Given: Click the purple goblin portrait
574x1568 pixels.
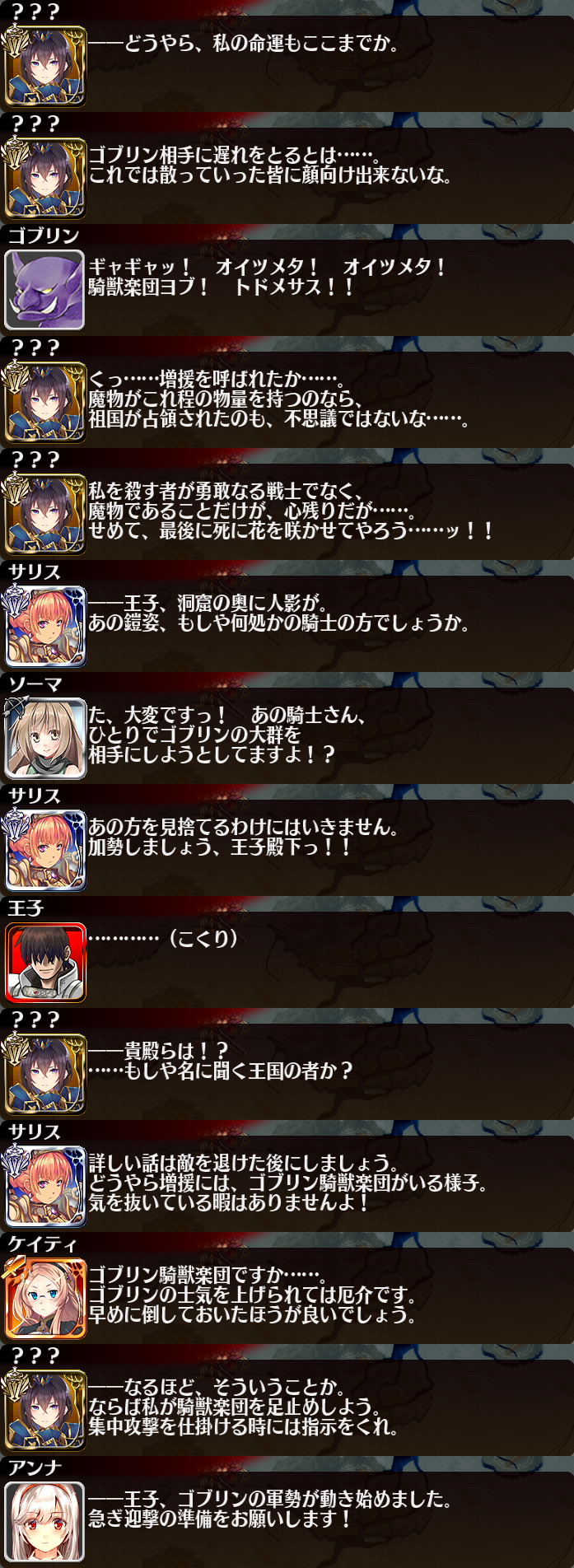Looking at the screenshot, I should (x=44, y=290).
